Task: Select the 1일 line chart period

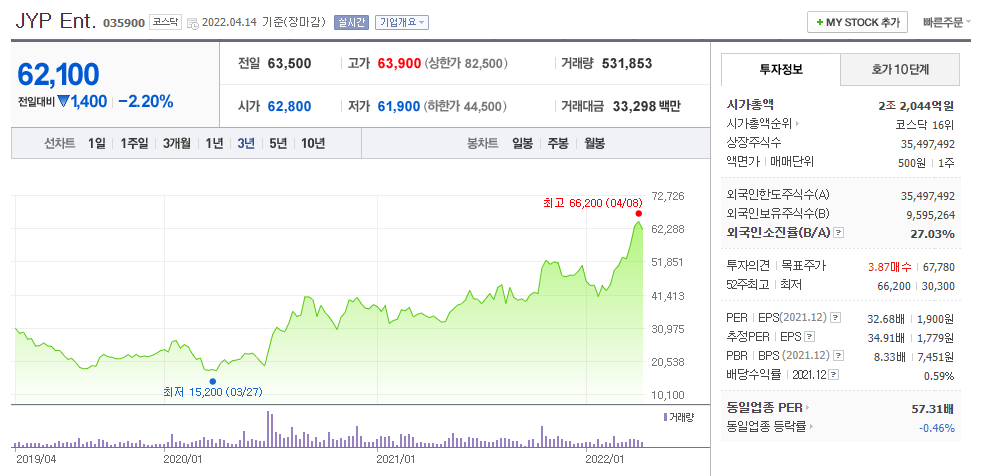Action: pyautogui.click(x=96, y=143)
